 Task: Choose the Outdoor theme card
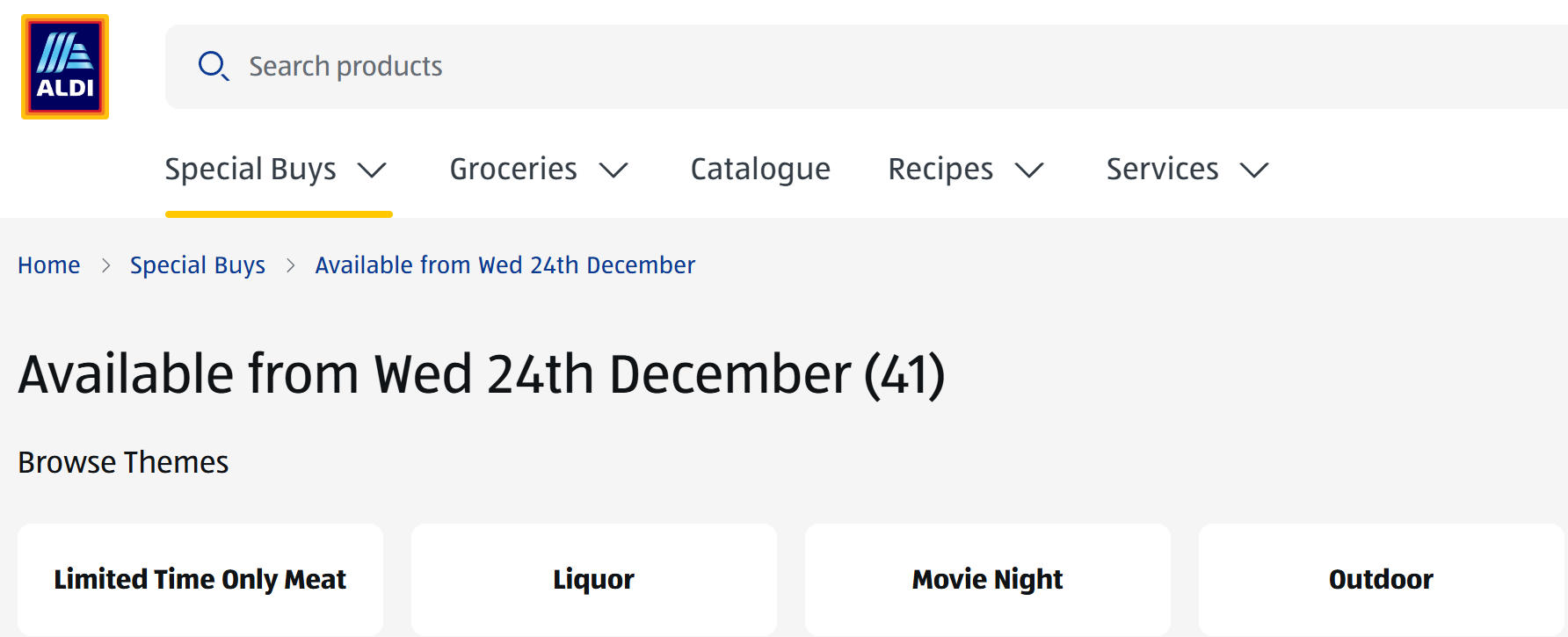[1381, 580]
